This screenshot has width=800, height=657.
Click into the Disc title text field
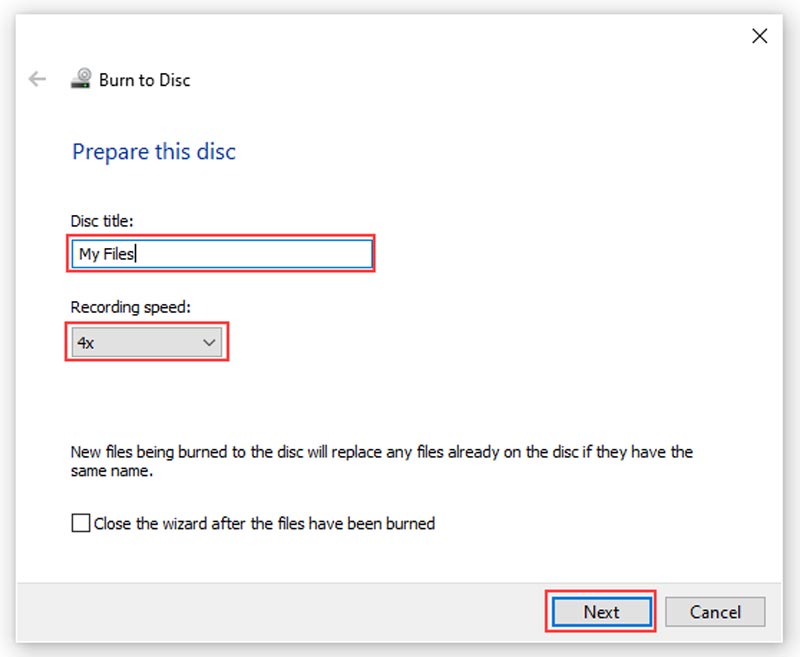click(250, 254)
